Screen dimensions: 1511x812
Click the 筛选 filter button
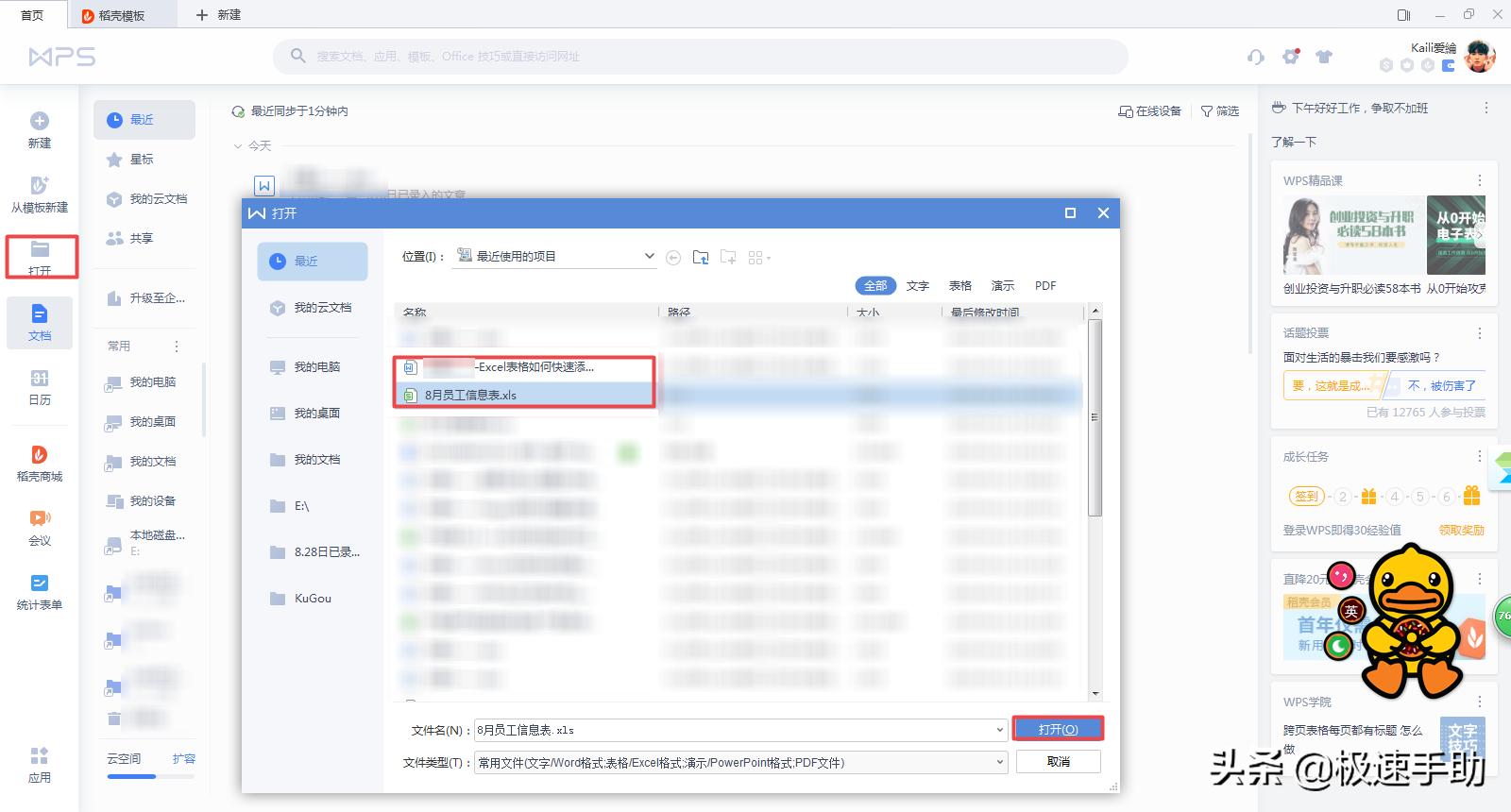coord(1220,111)
